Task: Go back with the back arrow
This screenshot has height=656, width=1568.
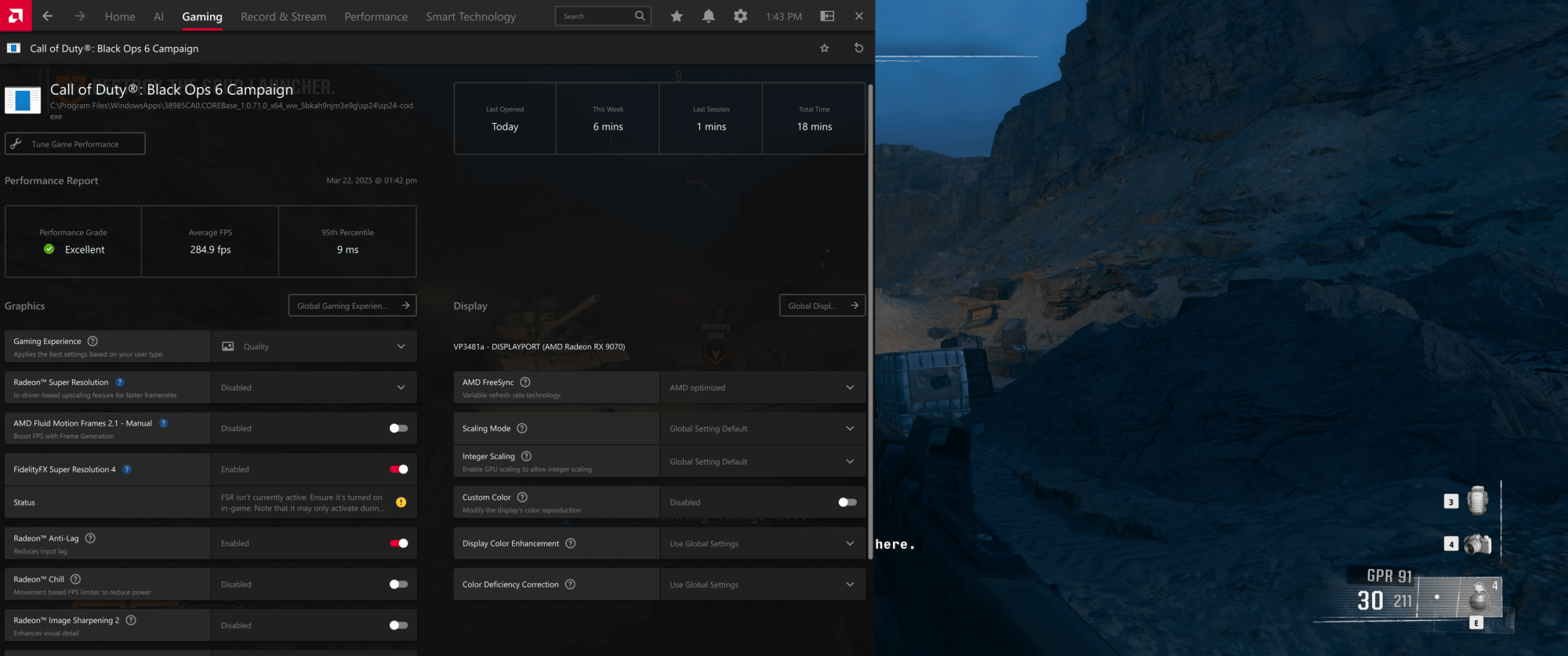Action: click(48, 16)
